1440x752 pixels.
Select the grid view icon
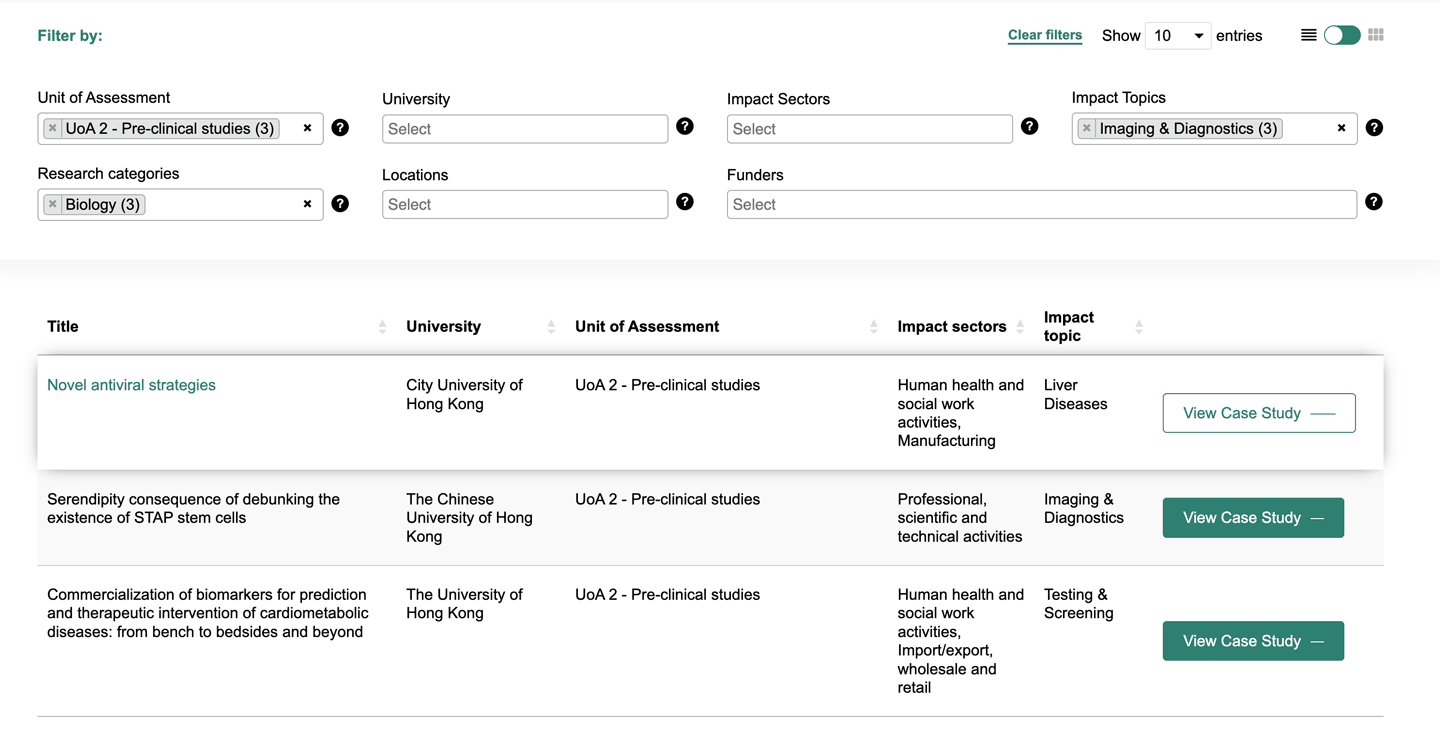pyautogui.click(x=1376, y=35)
